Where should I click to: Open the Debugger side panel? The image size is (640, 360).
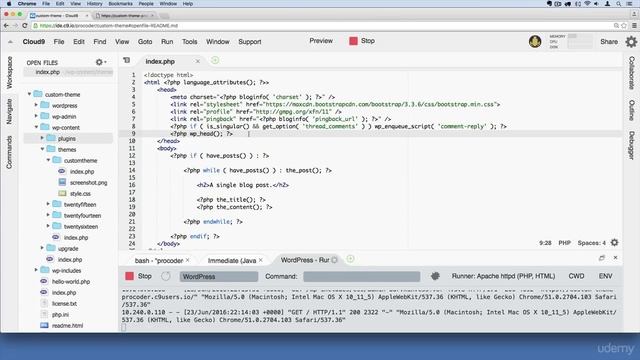tap(631, 145)
